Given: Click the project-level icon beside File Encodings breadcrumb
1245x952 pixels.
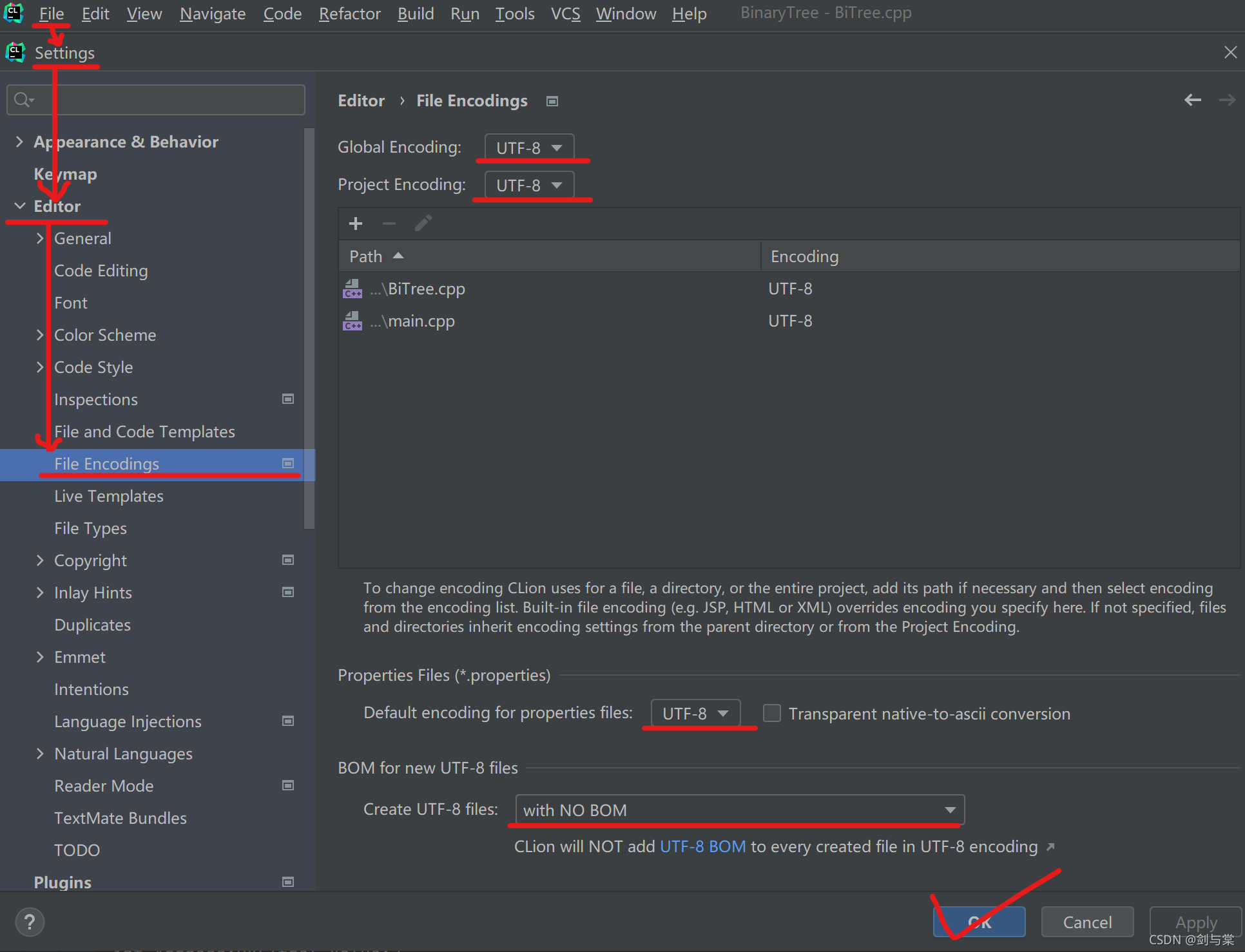Looking at the screenshot, I should point(552,101).
